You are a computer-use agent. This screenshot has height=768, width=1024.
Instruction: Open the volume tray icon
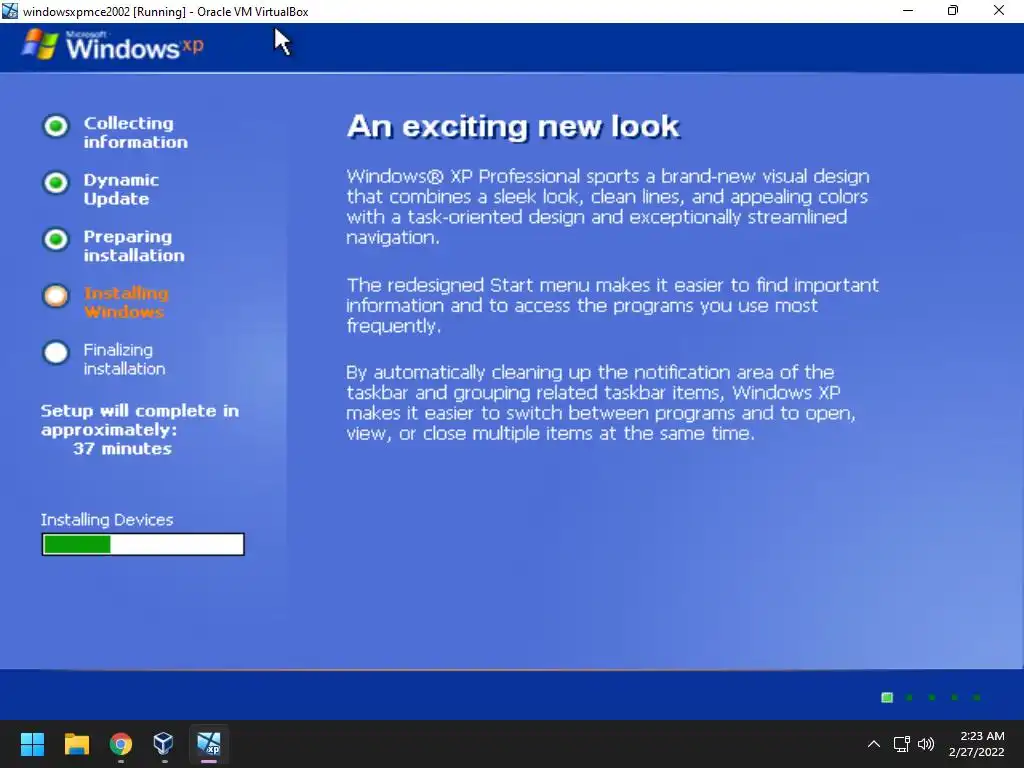pyautogui.click(x=926, y=744)
